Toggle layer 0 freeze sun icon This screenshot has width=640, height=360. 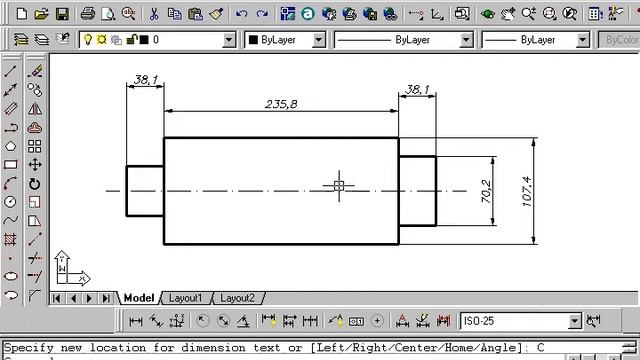pyautogui.click(x=102, y=40)
